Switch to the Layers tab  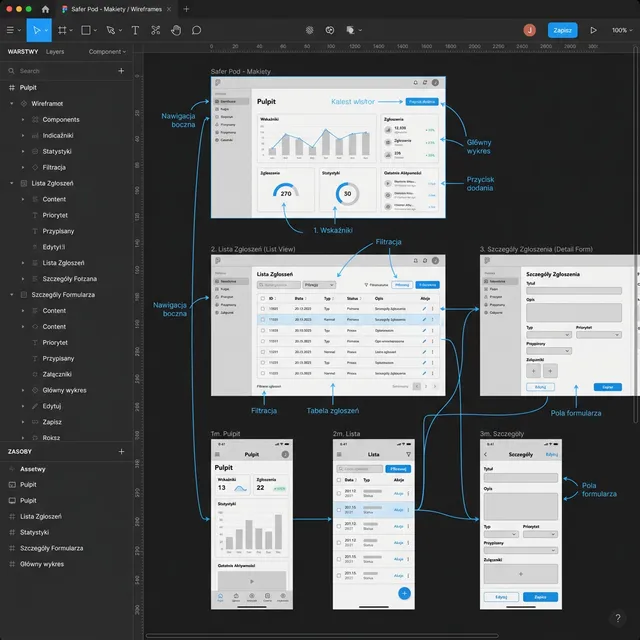point(55,52)
